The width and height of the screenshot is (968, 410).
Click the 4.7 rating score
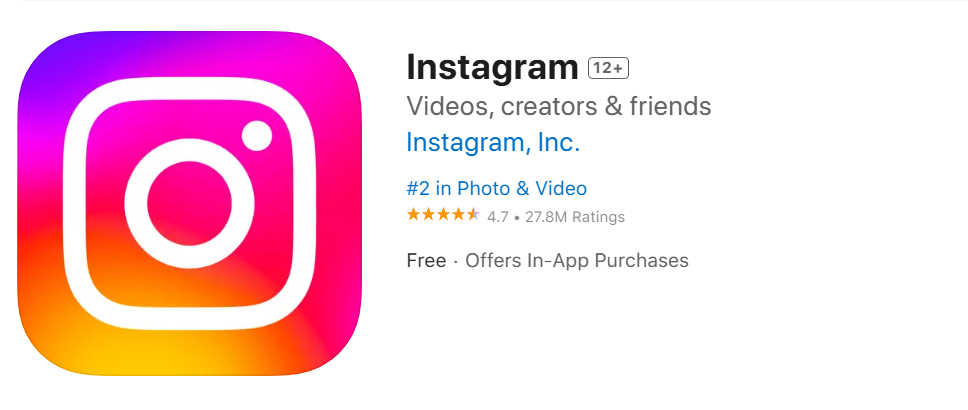pos(498,217)
